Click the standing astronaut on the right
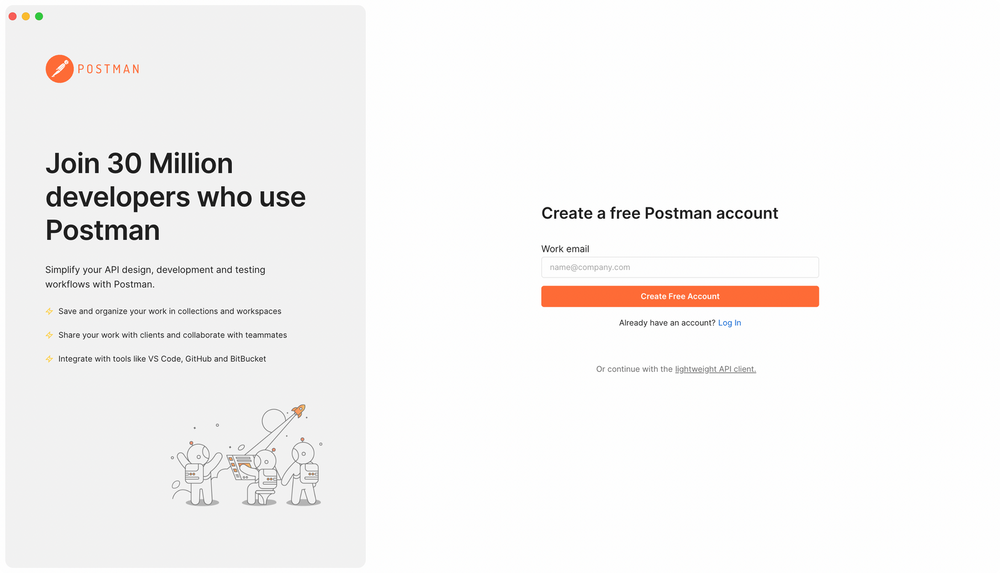Viewport: 1000px width, 573px height. pos(303,472)
